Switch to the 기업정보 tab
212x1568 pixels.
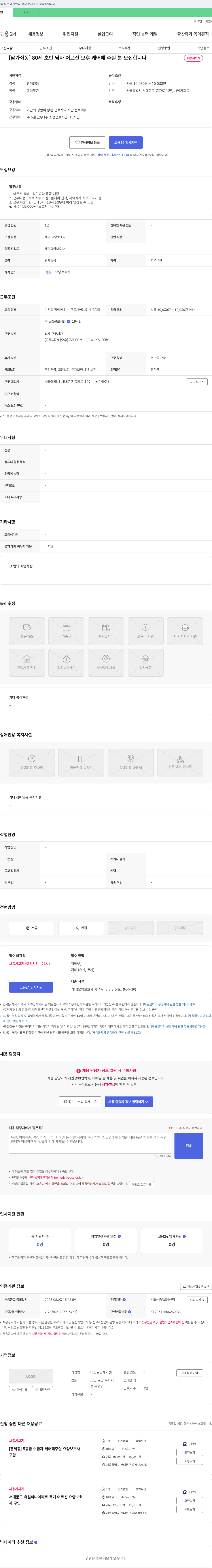(x=203, y=48)
